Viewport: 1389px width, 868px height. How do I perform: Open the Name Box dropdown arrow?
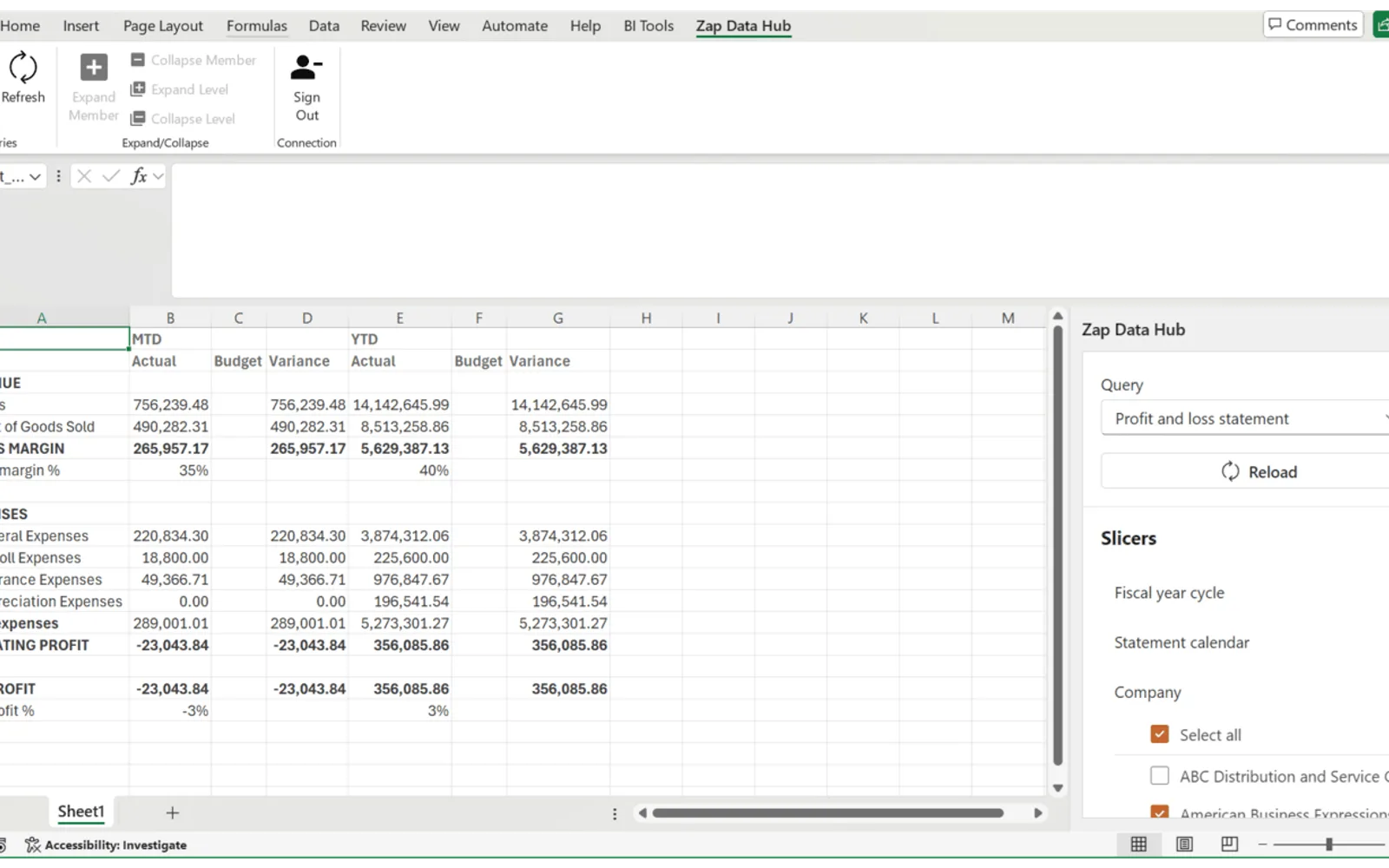35,177
